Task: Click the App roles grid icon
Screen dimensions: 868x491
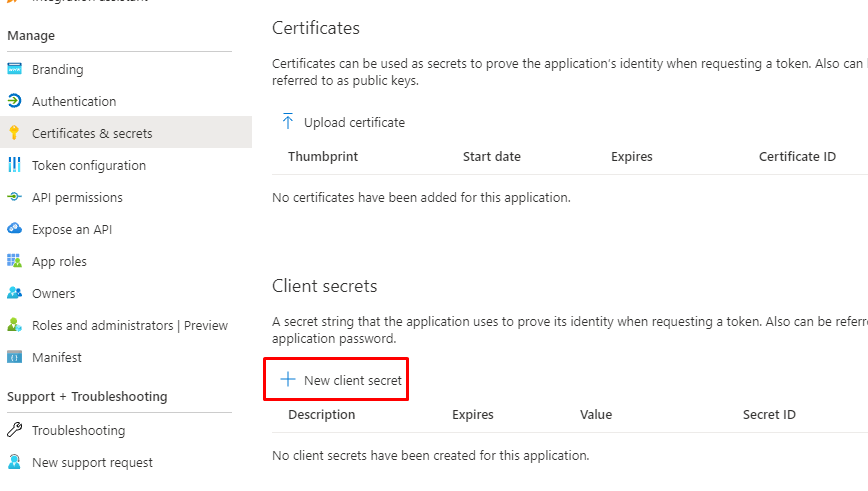Action: 14,261
